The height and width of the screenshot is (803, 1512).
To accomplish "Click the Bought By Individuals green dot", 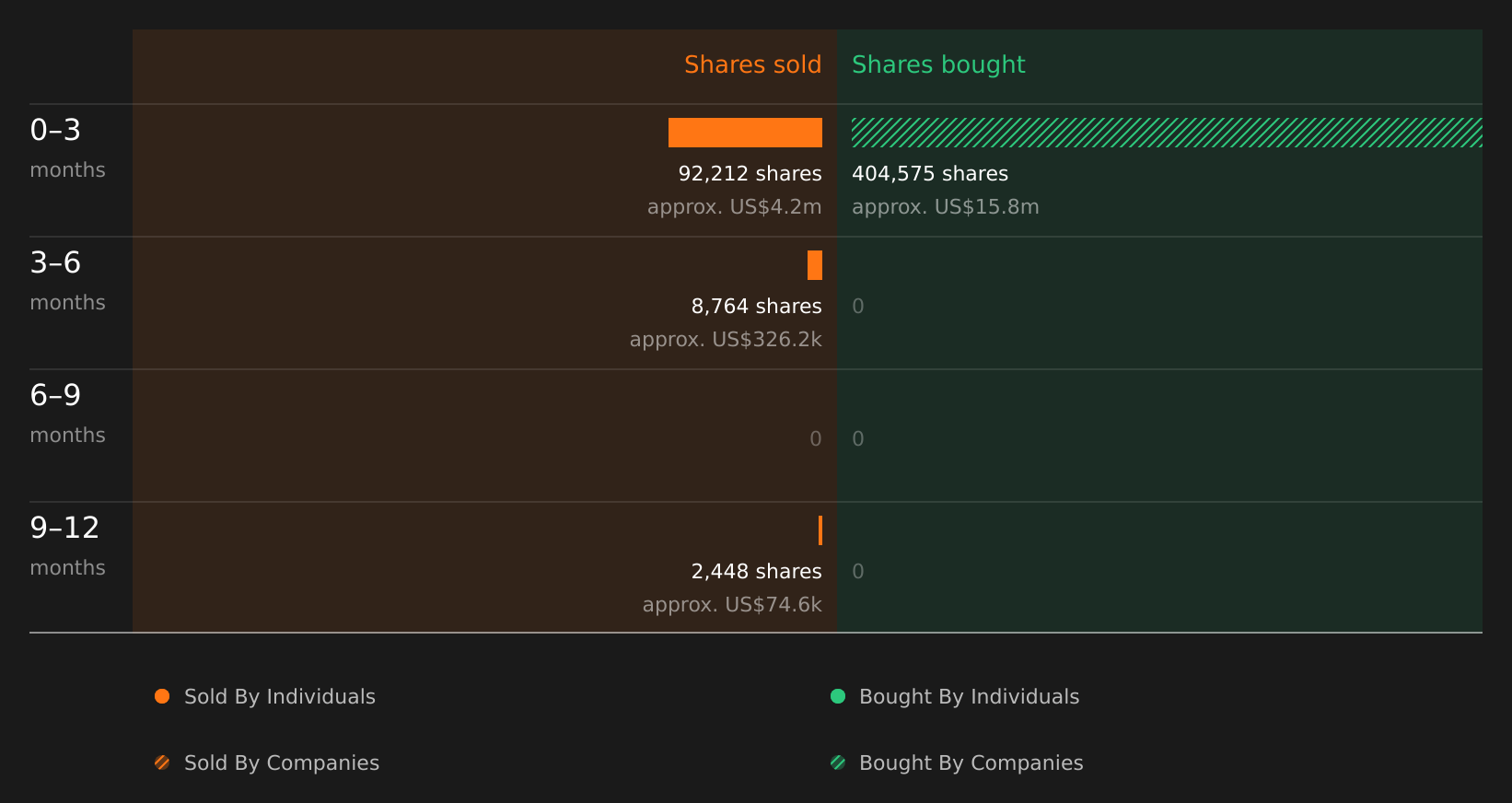I will pos(838,696).
